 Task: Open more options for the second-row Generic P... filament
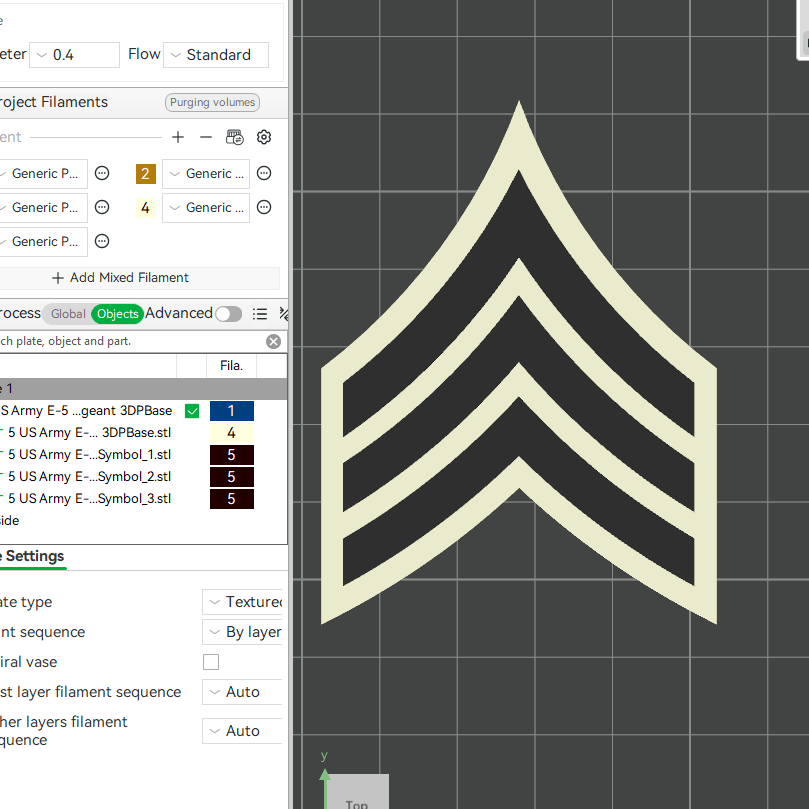(x=102, y=207)
